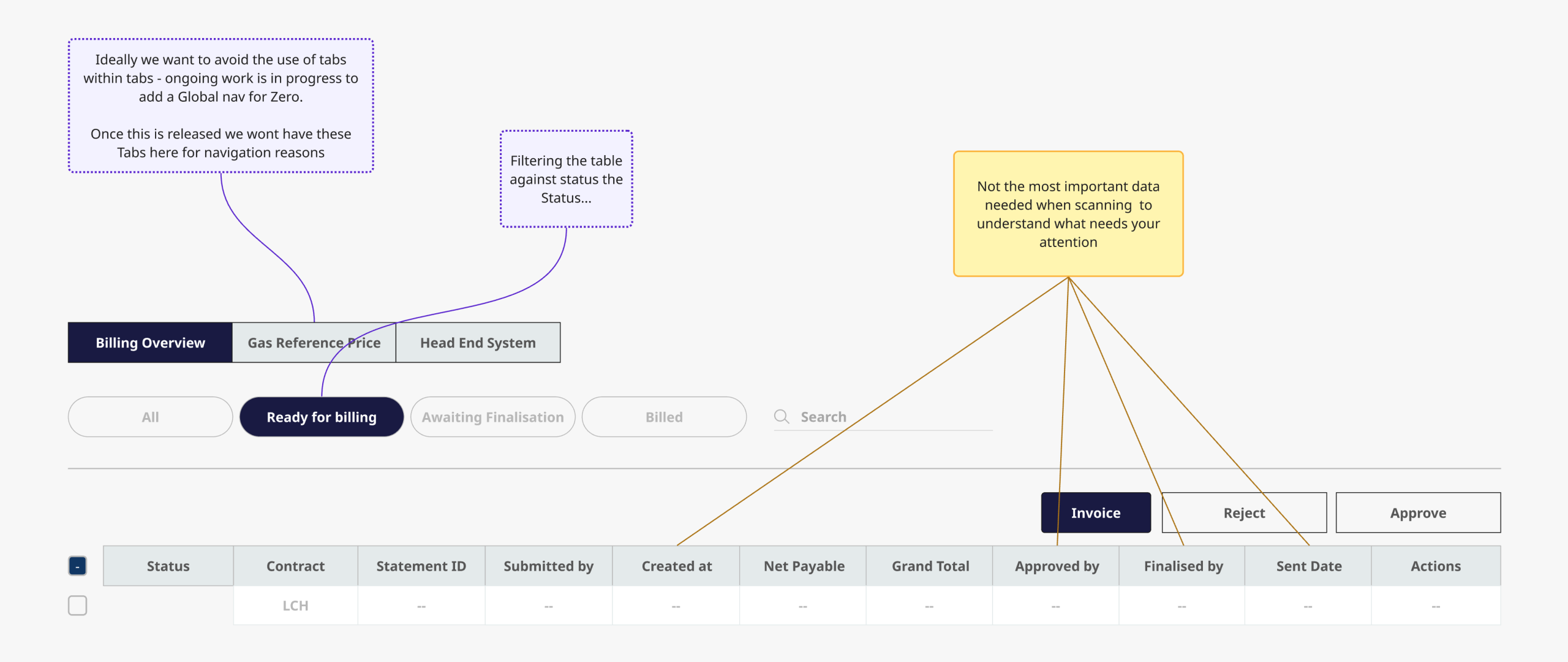Click the Reject button
The width and height of the screenshot is (1568, 662).
[1244, 512]
